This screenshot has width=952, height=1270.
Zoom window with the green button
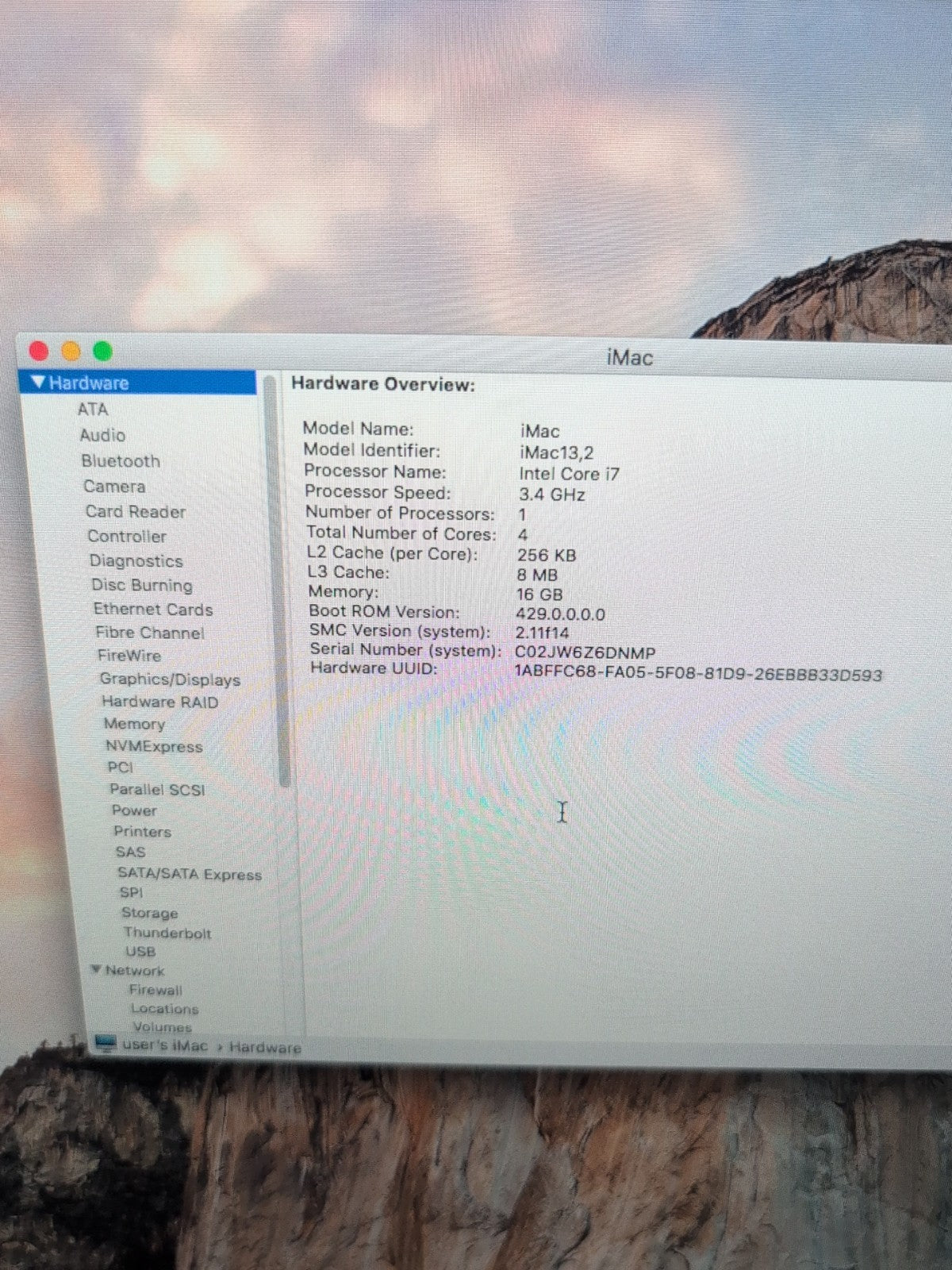pos(103,350)
